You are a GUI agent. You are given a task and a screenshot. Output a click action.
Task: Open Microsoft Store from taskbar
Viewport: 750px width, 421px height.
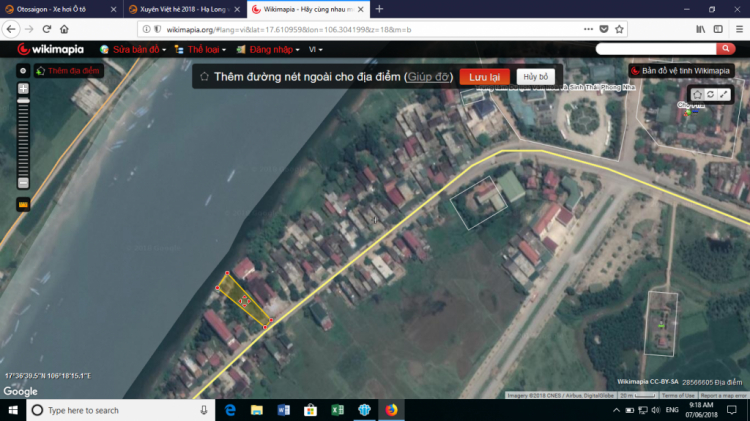[310, 410]
